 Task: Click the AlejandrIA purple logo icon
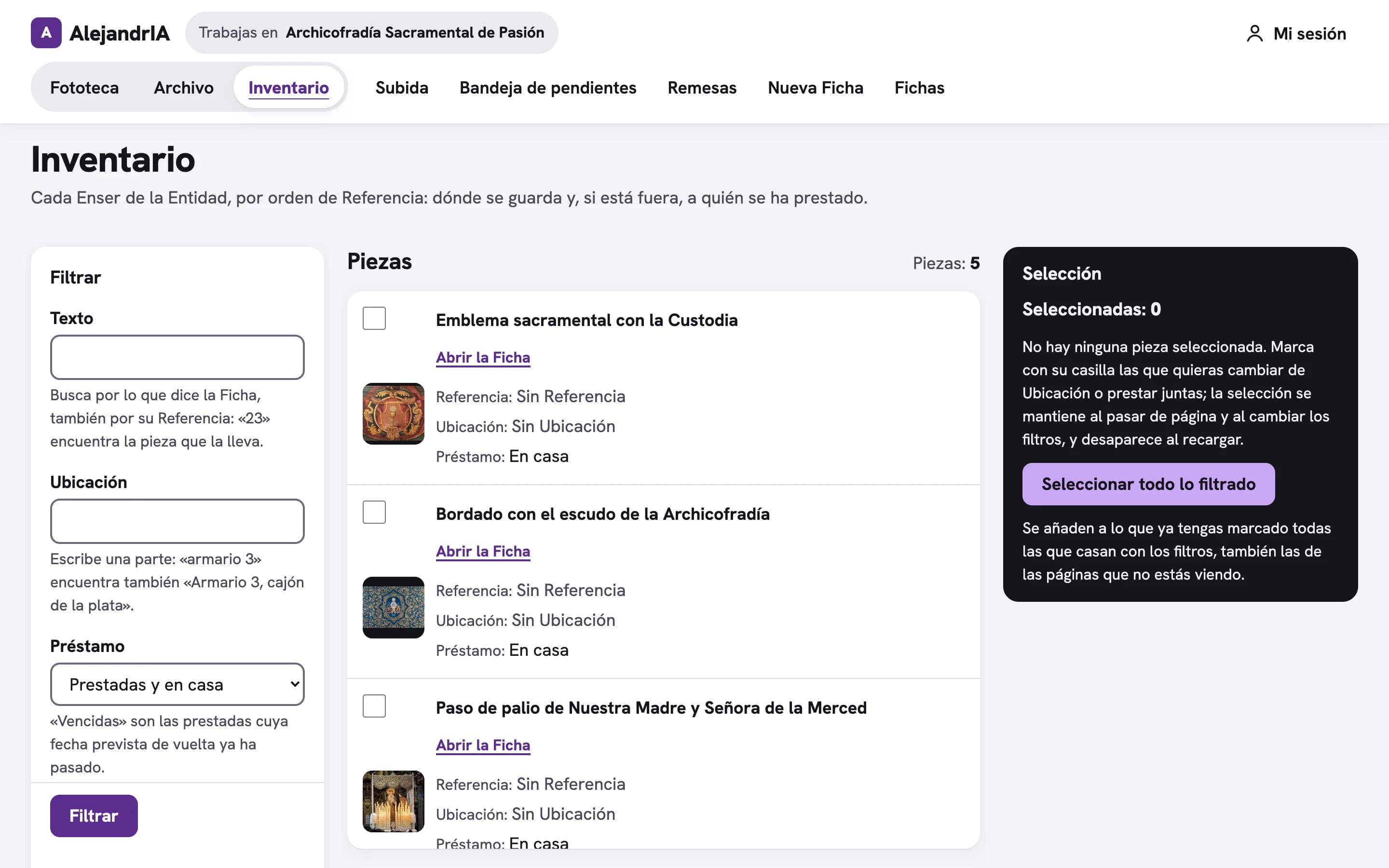46,33
